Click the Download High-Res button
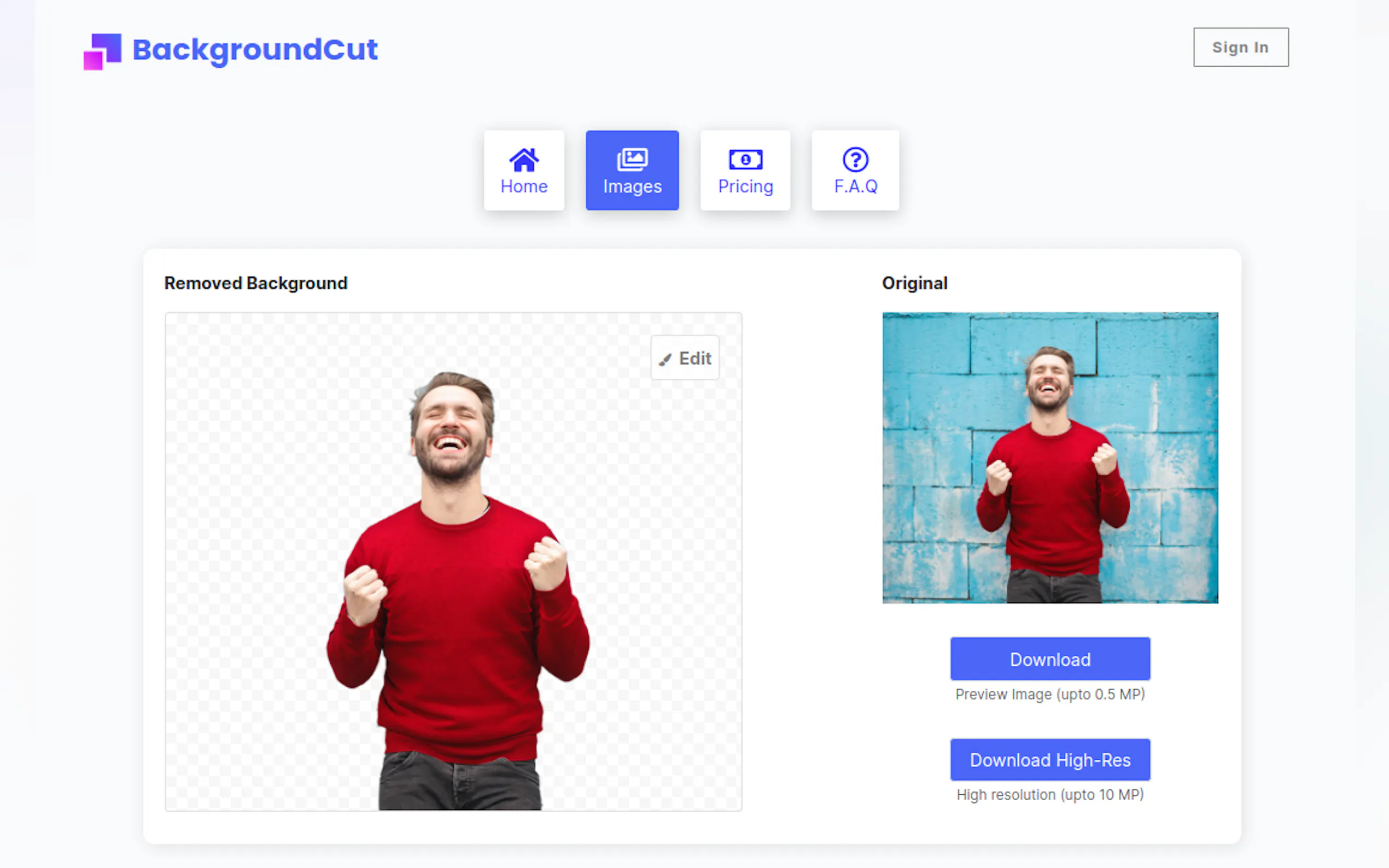Image resolution: width=1389 pixels, height=868 pixels. click(1049, 760)
